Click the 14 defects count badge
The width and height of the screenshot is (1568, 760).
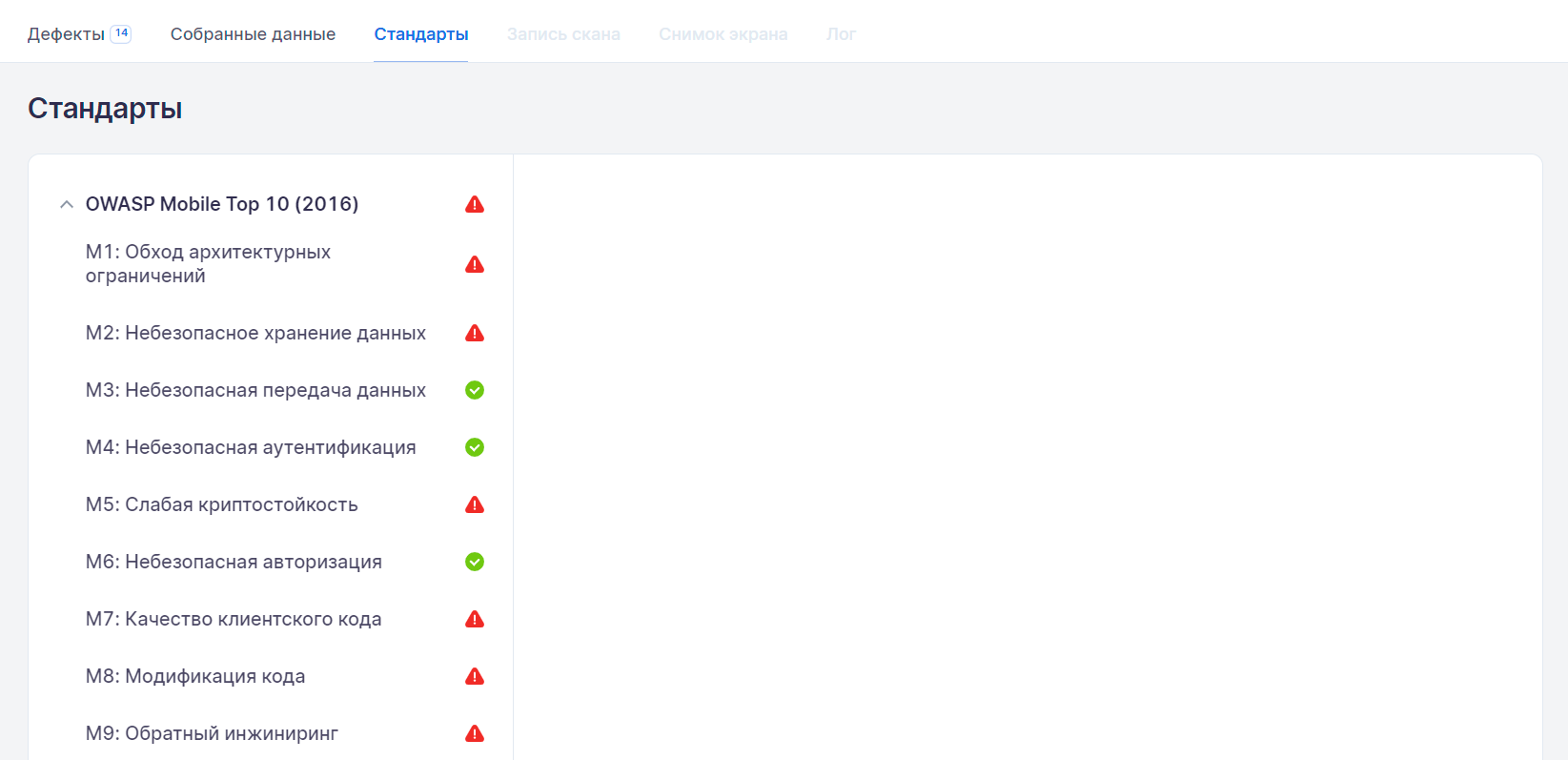click(121, 33)
